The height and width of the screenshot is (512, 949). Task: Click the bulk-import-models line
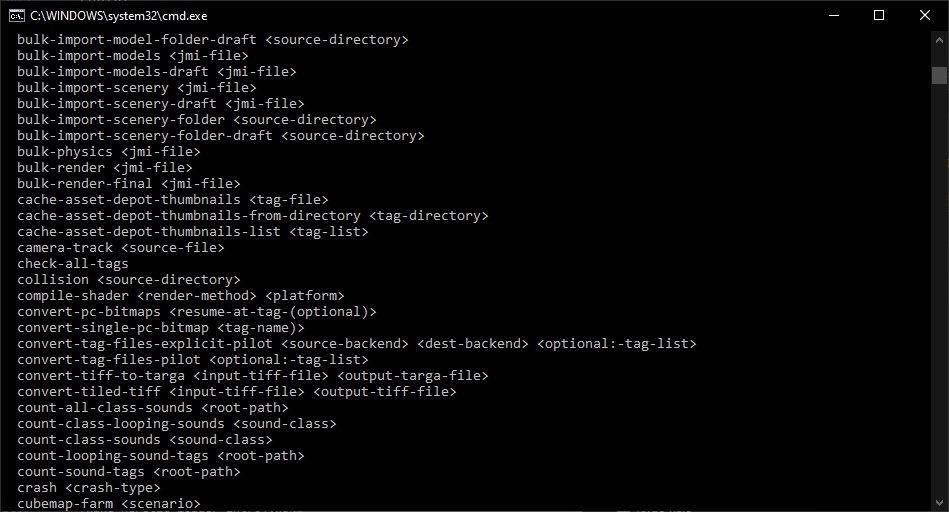[x=133, y=56]
